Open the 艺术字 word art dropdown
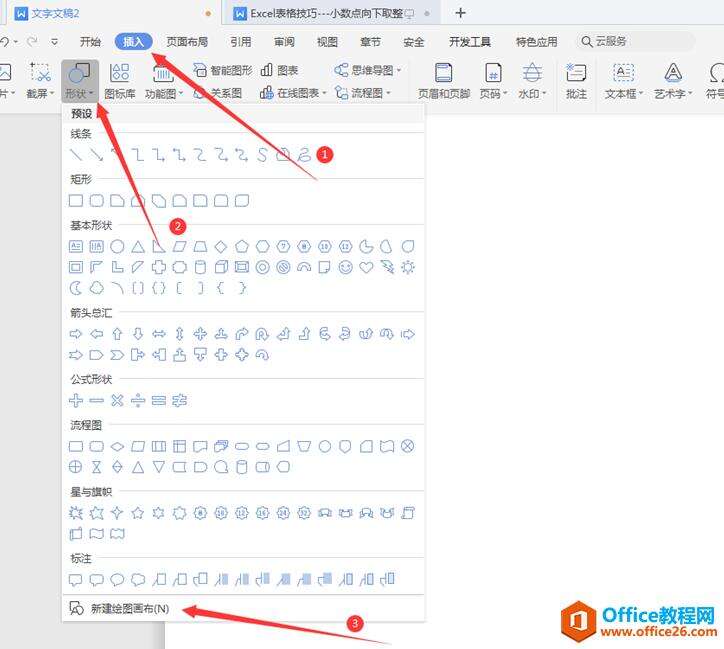Screen dimensions: 724x649 (673, 81)
